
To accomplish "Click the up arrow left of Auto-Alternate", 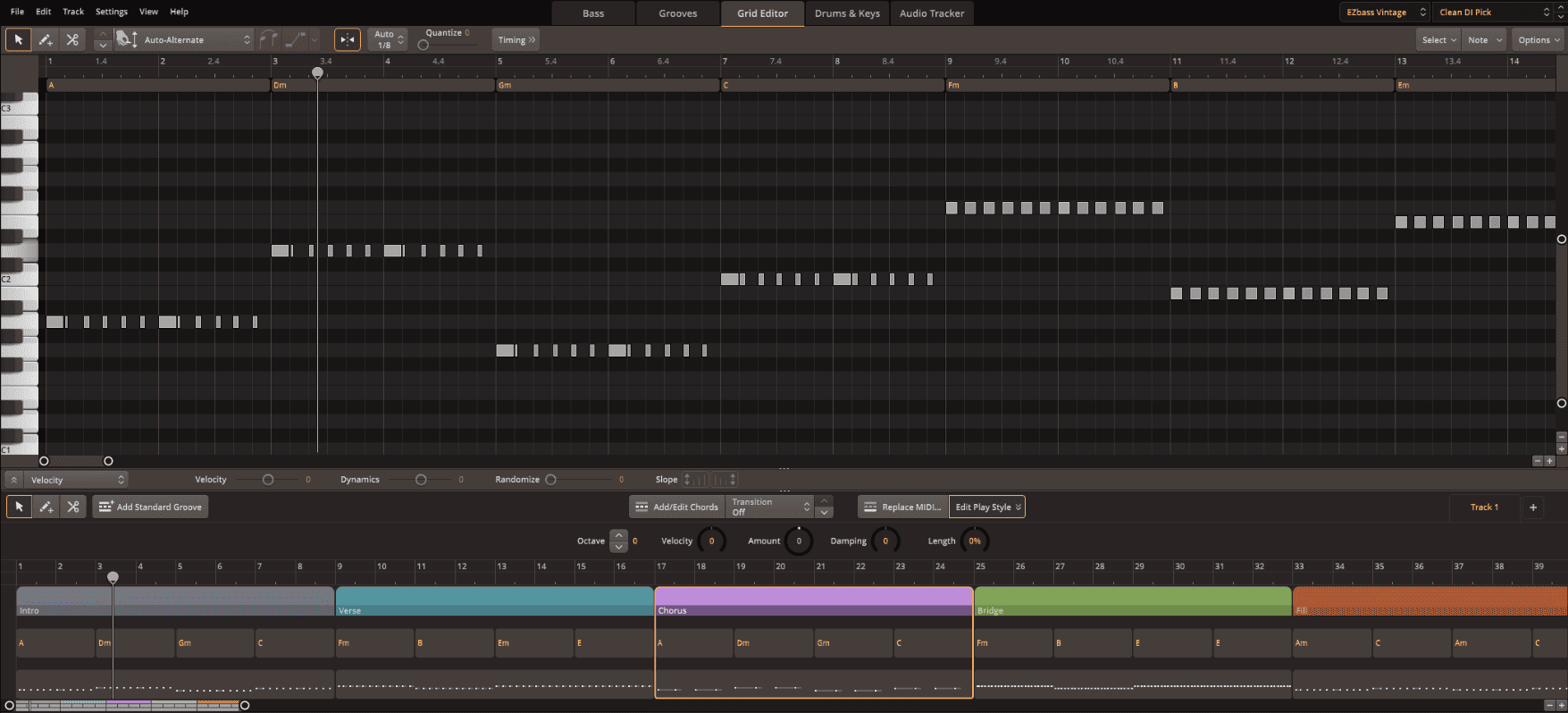I will pos(103,34).
